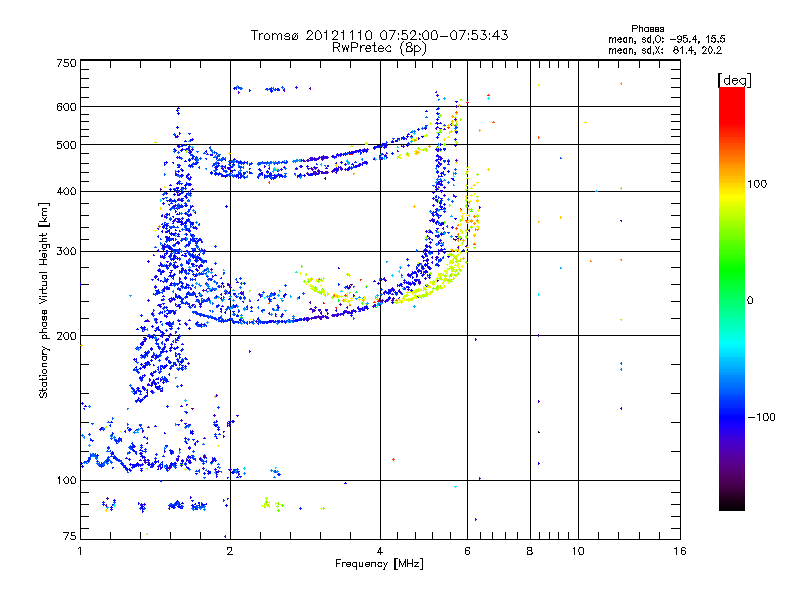
Task: Click the y-axis label '300'
Action: (x=66, y=252)
